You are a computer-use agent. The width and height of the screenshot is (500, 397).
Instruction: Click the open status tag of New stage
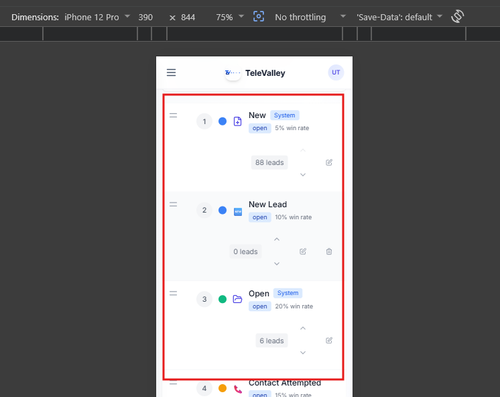[260, 128]
